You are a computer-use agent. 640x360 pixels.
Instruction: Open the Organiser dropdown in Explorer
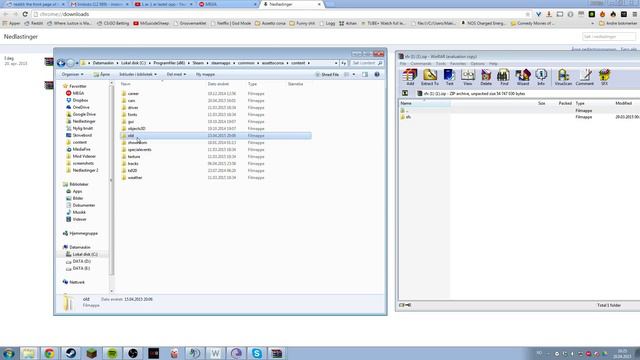[x=72, y=74]
